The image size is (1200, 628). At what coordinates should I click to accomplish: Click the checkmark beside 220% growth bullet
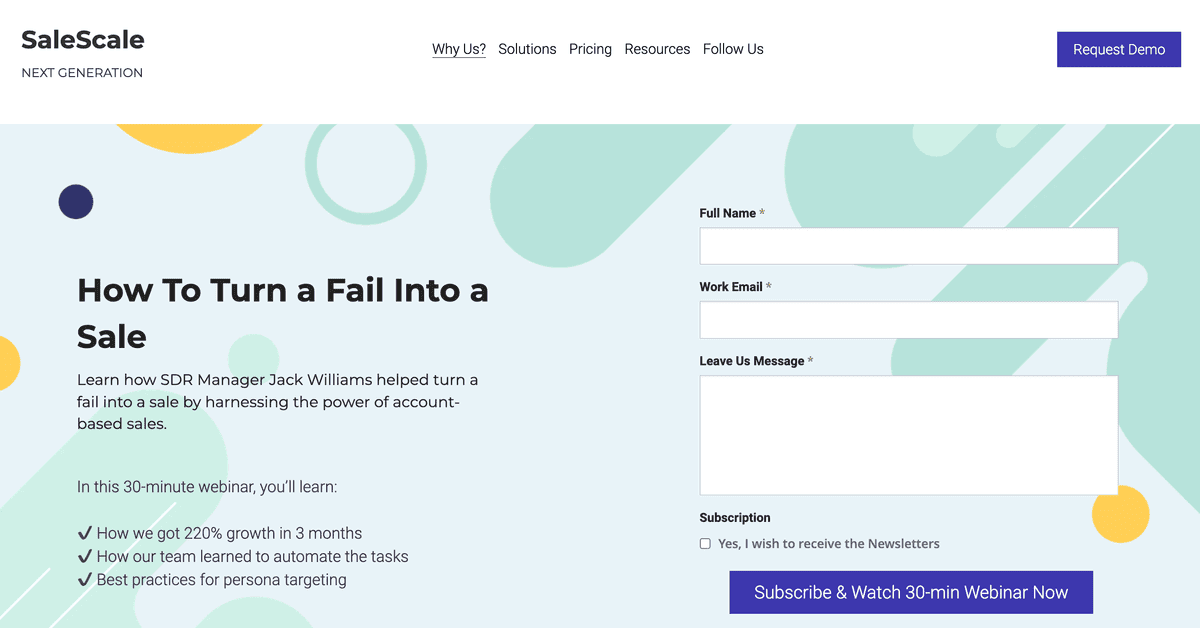click(x=85, y=533)
